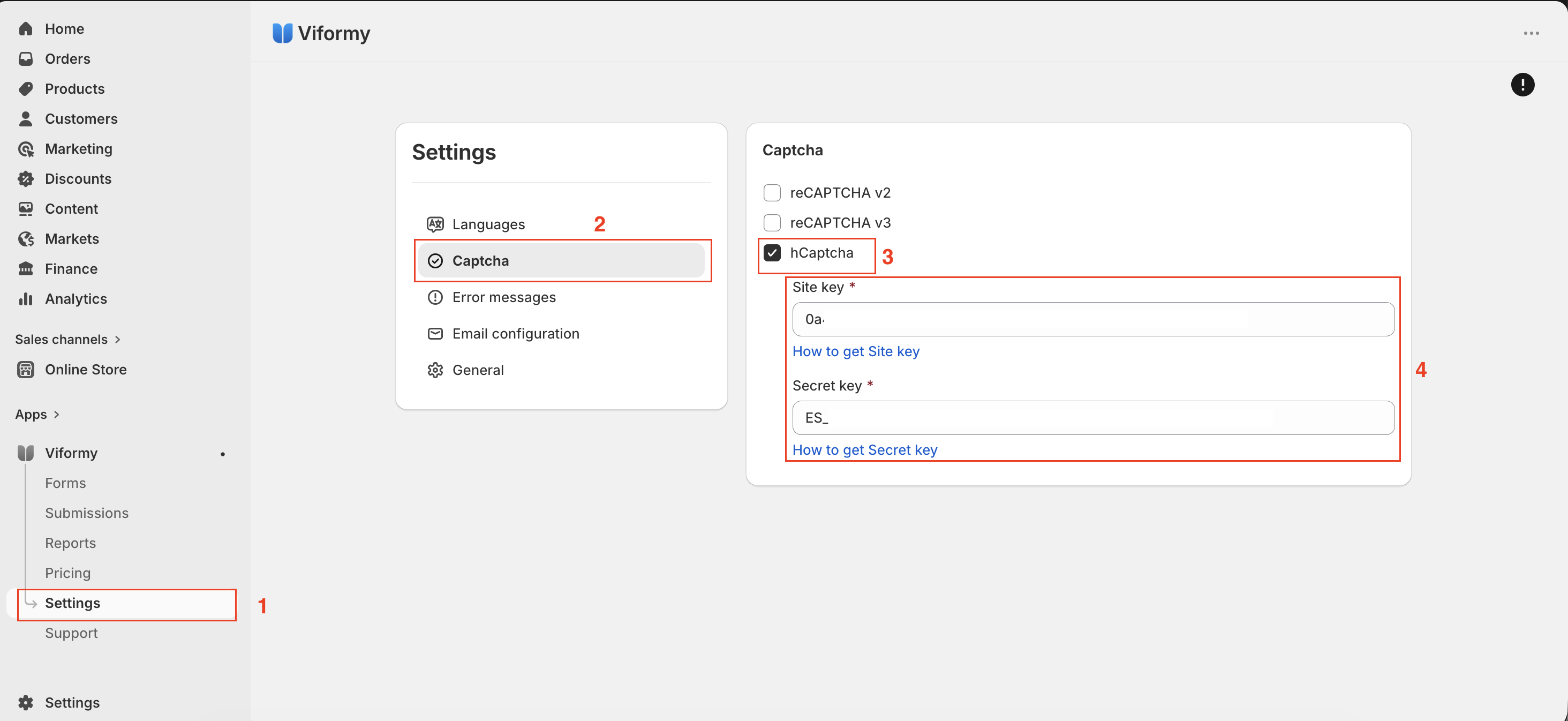
Task: Open the three-dot more options menu
Action: [1532, 34]
